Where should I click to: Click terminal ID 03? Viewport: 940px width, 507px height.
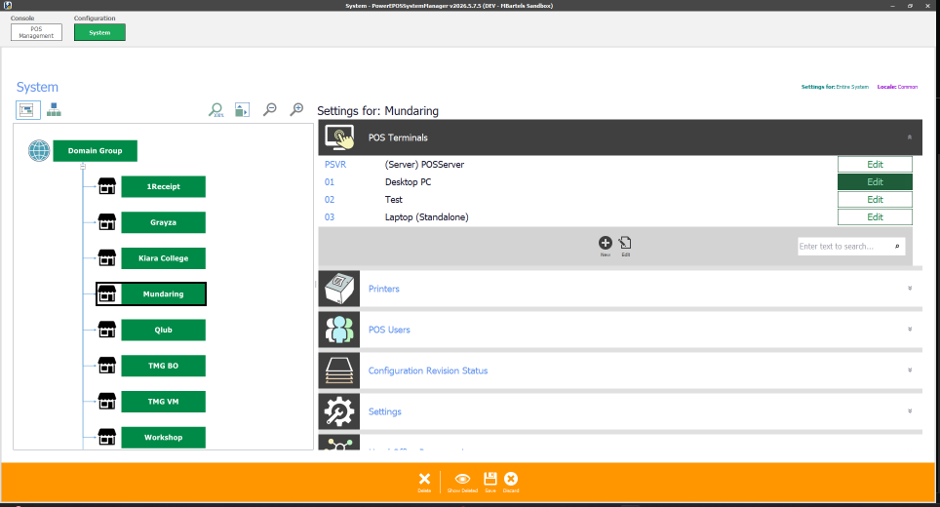coord(329,216)
